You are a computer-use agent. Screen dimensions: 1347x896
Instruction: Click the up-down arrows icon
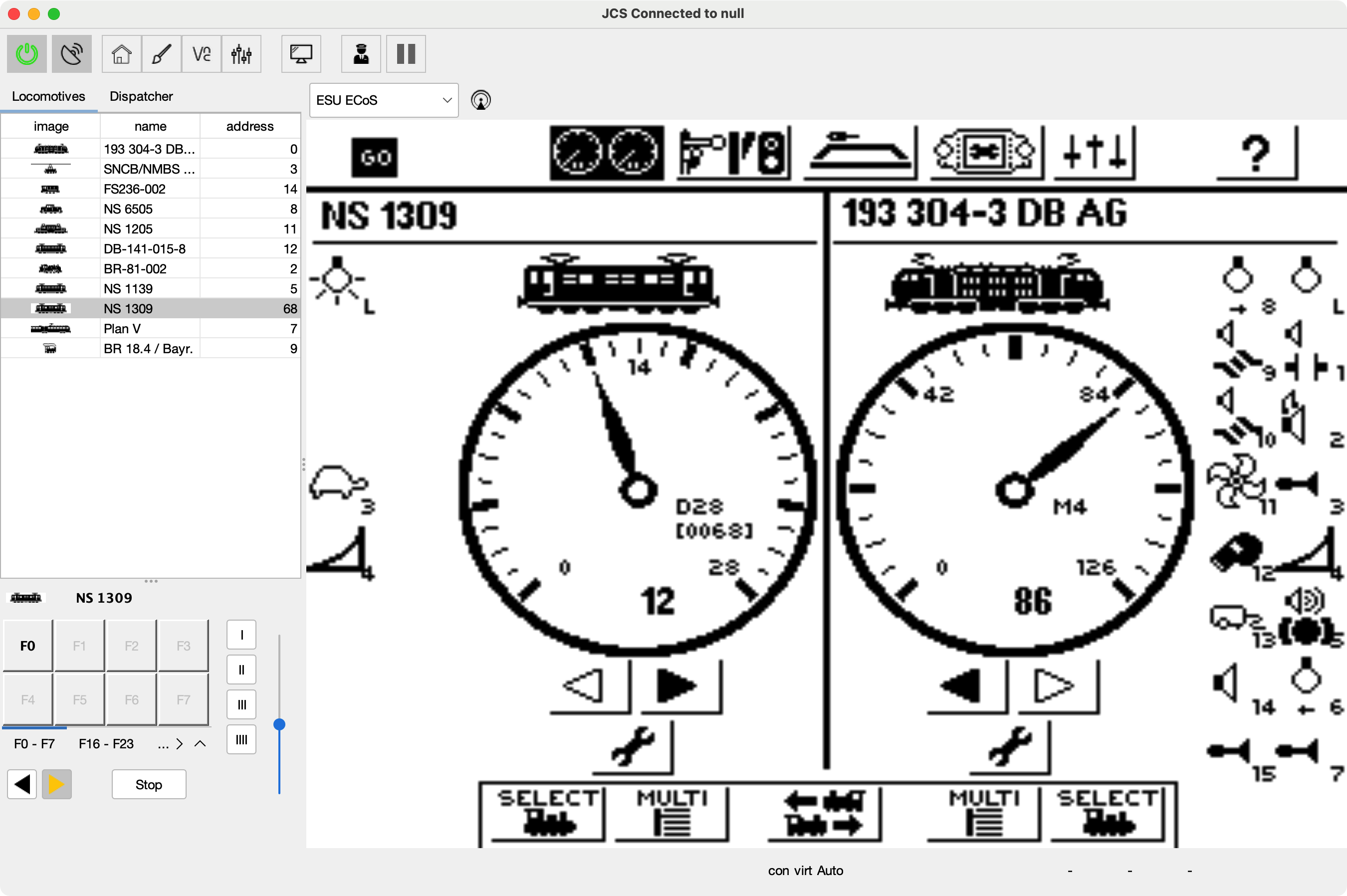[x=1095, y=153]
